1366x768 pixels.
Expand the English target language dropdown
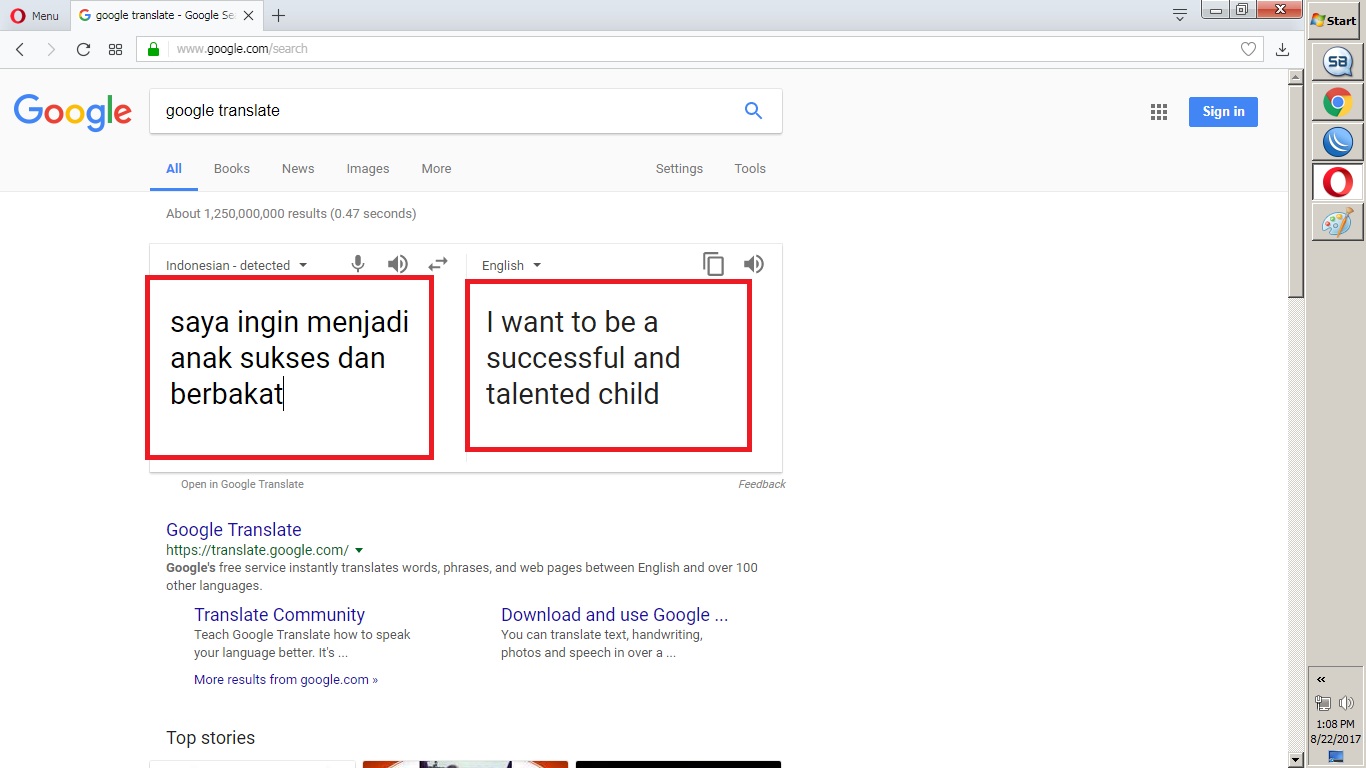(x=511, y=265)
